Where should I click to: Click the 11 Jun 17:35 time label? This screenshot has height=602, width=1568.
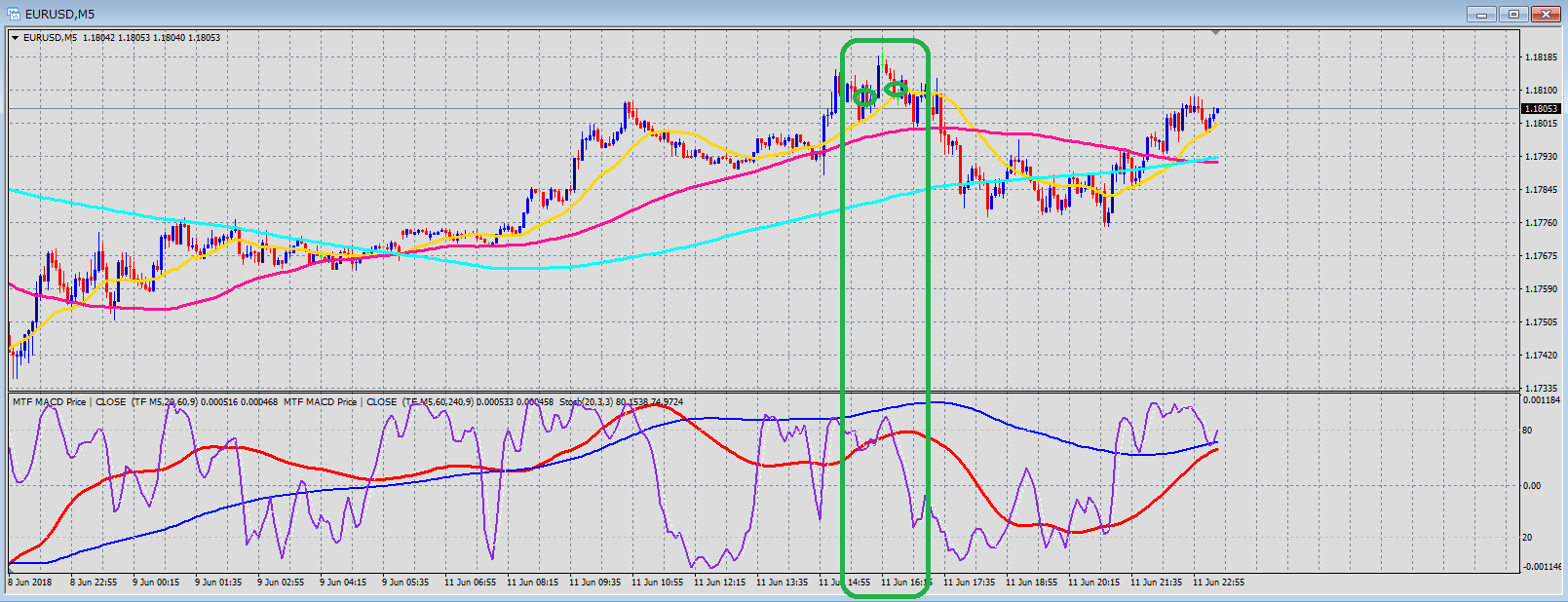(970, 583)
